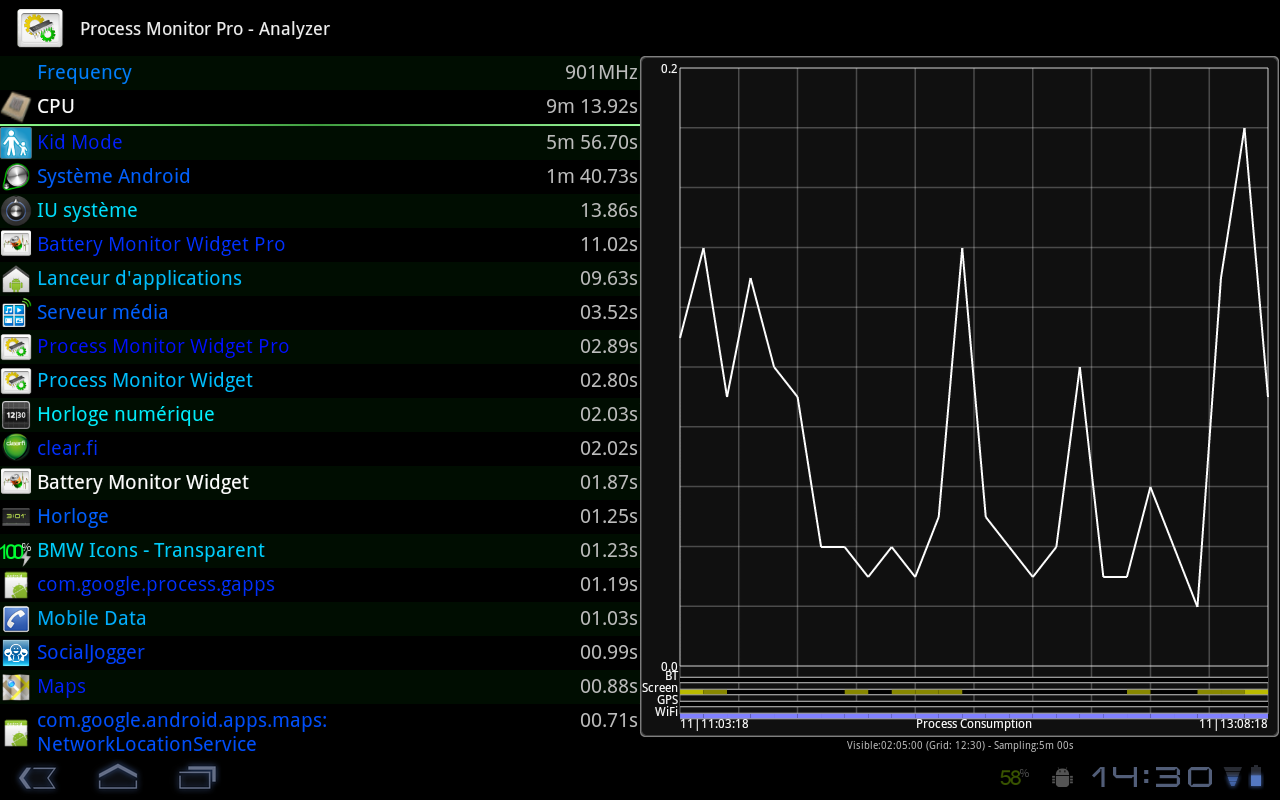Click the CPU consumption line graph

pyautogui.click(x=974, y=367)
